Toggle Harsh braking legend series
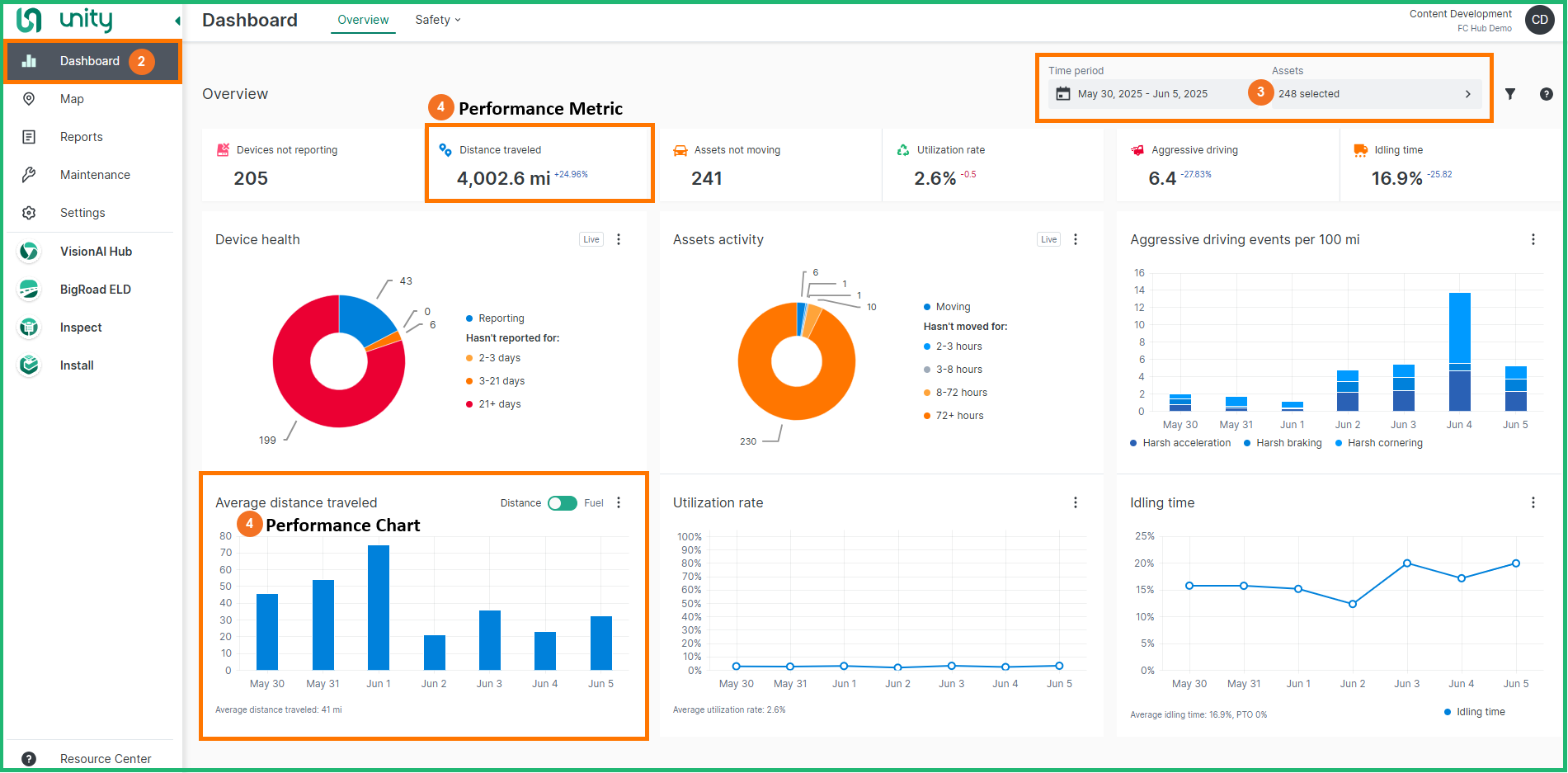Viewport: 1568px width, 773px height. point(1288,443)
